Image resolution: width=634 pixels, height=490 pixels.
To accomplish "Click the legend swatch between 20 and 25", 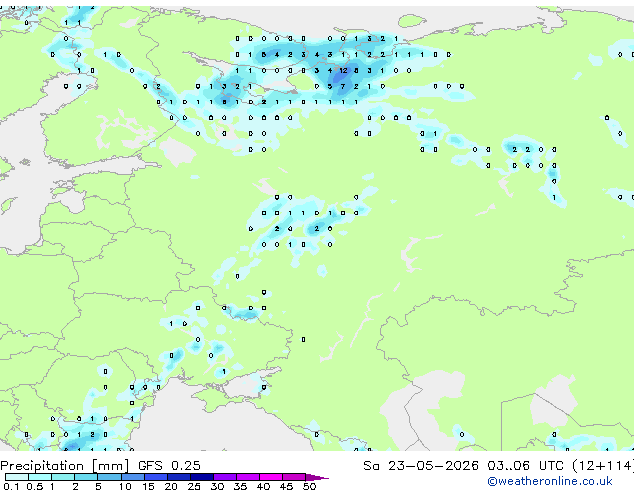I will point(179,477).
